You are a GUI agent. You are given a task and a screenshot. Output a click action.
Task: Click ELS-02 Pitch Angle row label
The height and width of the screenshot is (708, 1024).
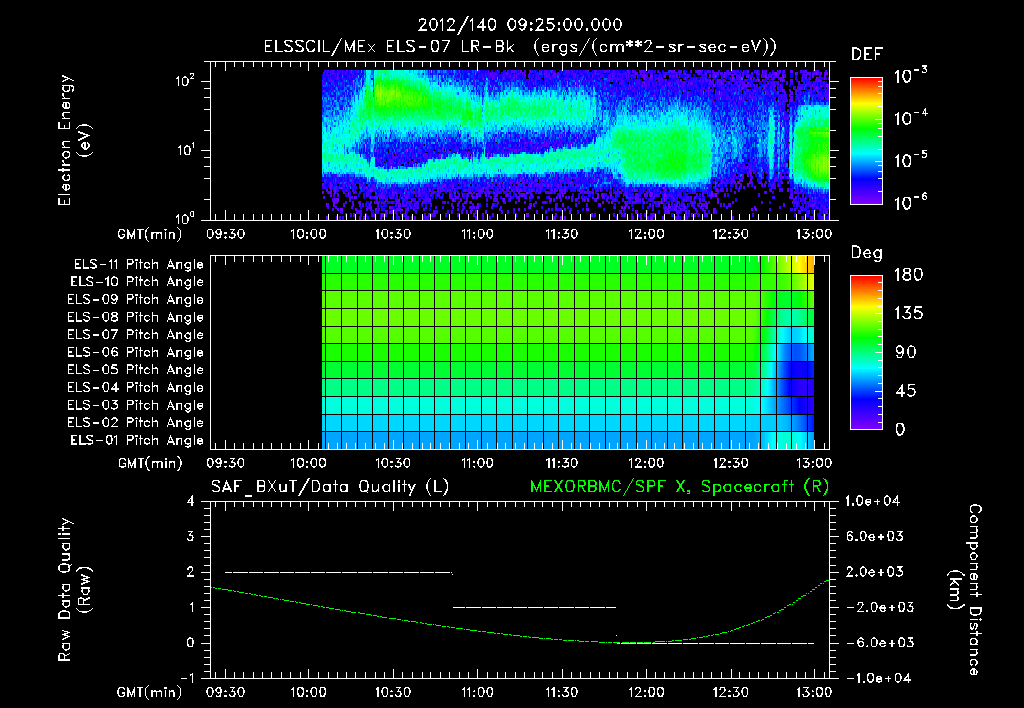pos(135,423)
